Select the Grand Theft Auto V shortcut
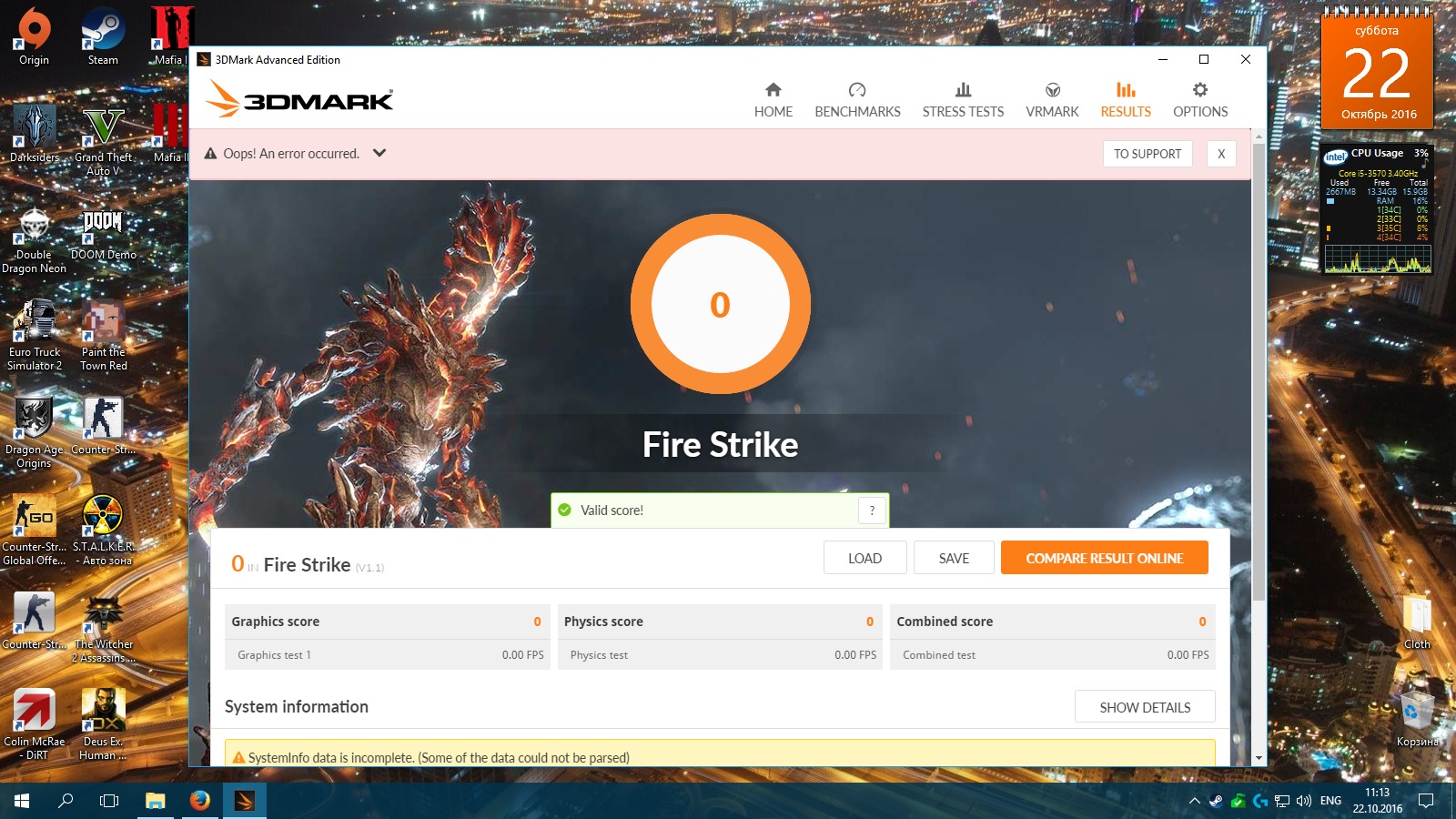This screenshot has height=819, width=1456. (103, 140)
